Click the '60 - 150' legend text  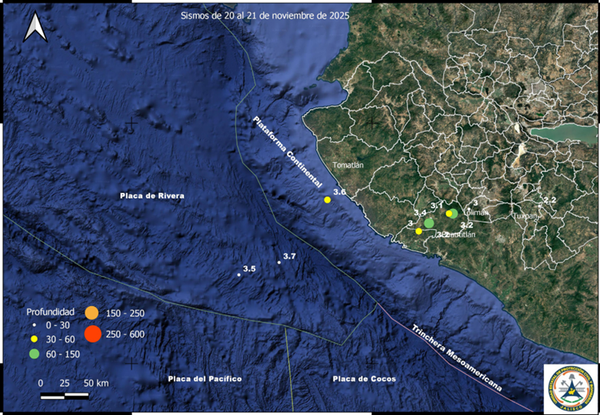coord(63,355)
